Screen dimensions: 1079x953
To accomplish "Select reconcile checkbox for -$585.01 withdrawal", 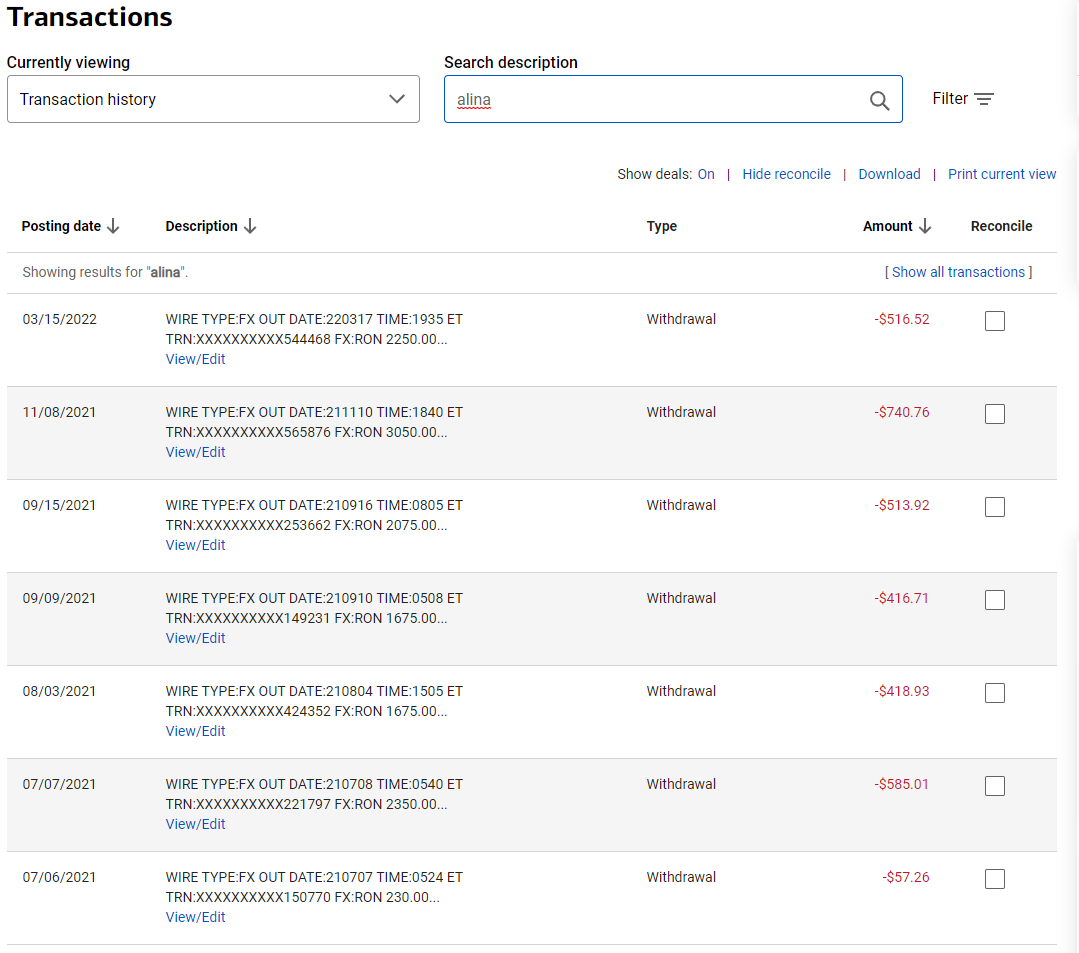I will pos(994,786).
